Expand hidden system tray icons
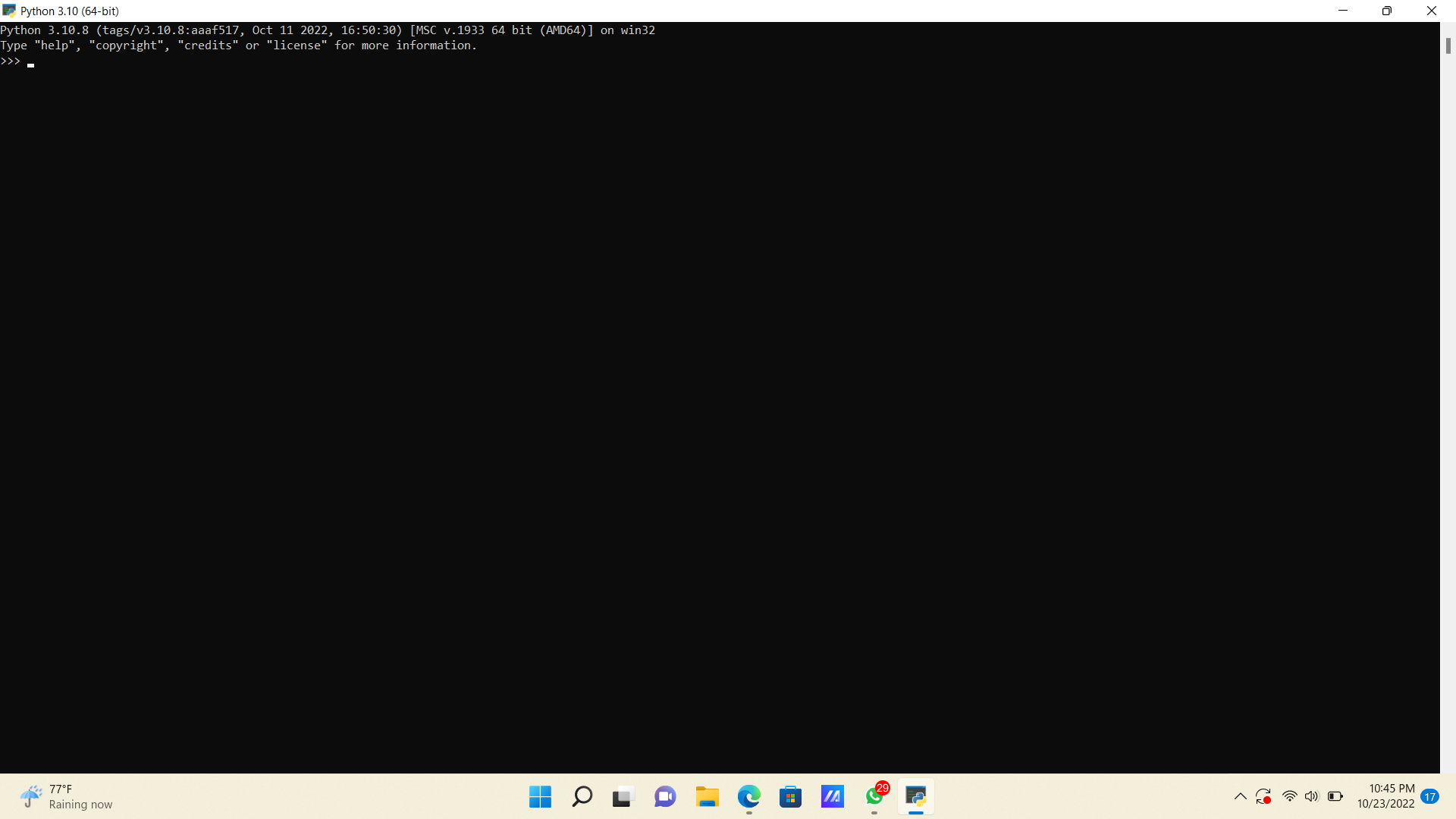Screen dimensions: 1456x819 click(x=1240, y=796)
